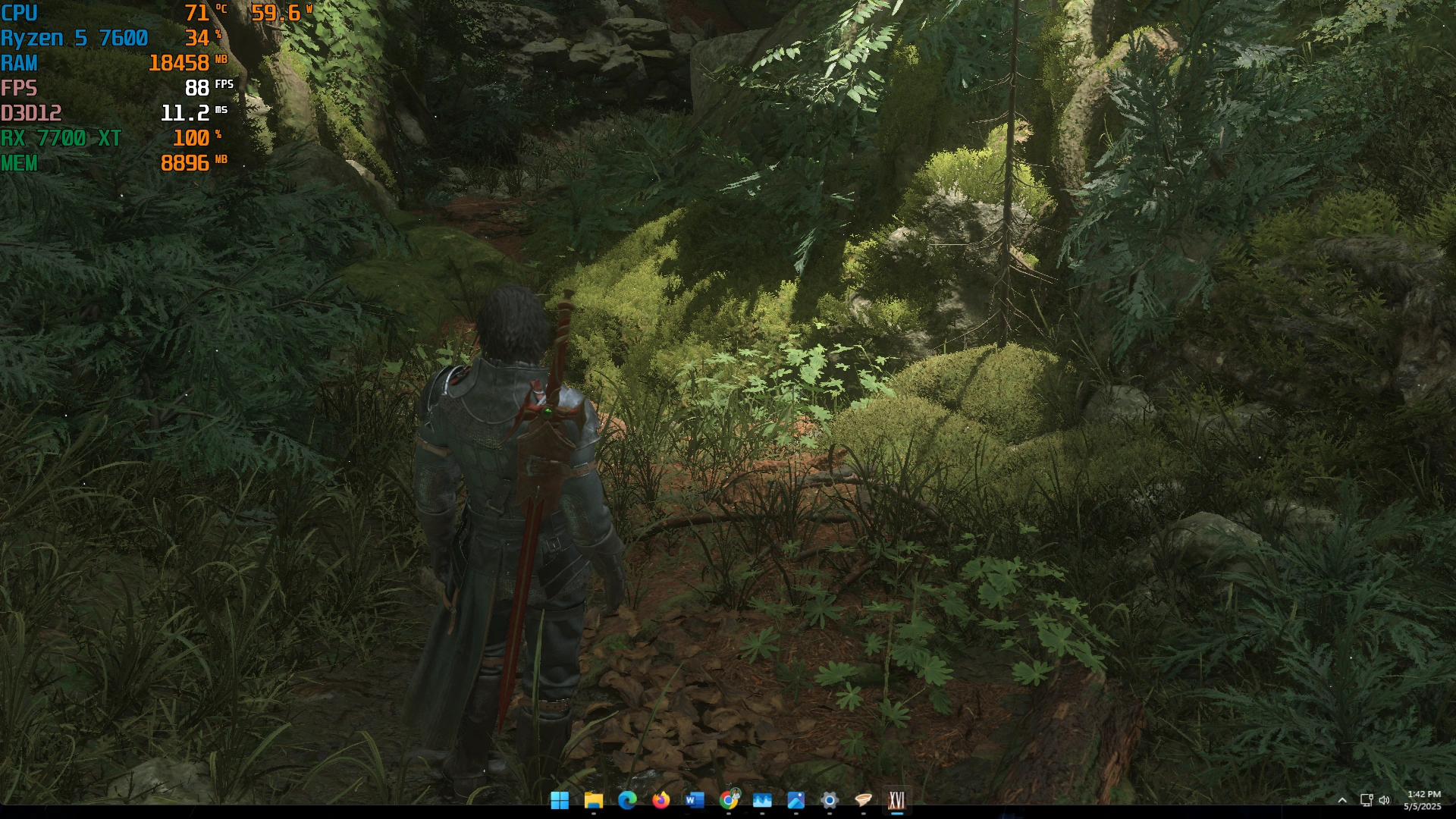Launch Microsoft Edge from the taskbar
This screenshot has height=819, width=1456.
point(627,800)
